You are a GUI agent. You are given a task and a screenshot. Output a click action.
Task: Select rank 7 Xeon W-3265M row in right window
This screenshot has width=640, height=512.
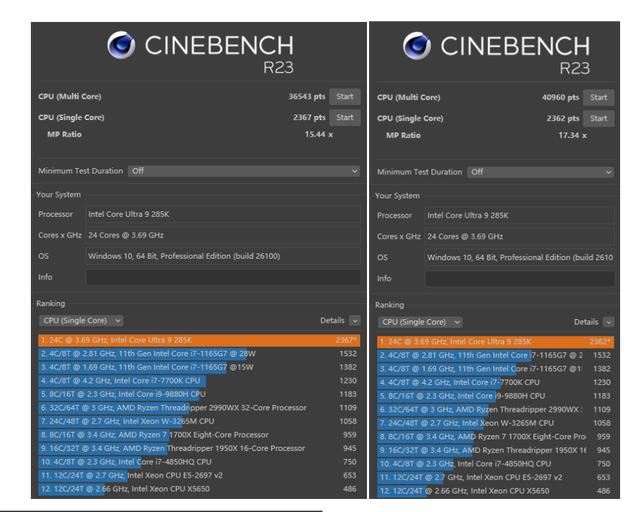point(496,423)
